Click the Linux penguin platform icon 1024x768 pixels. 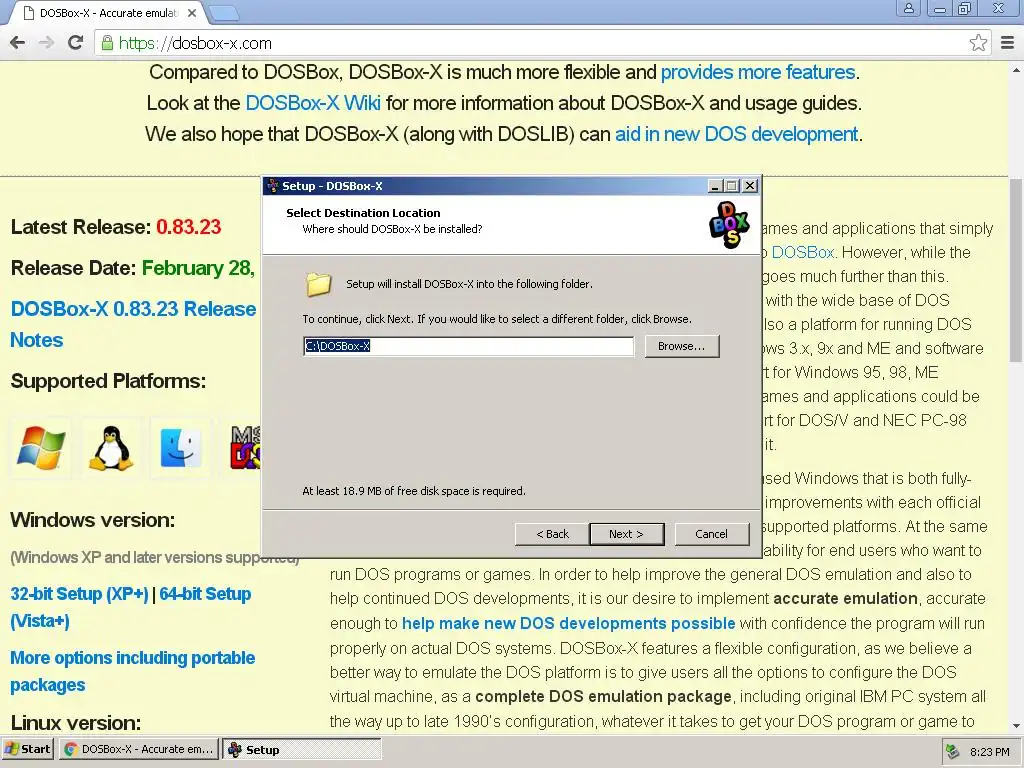point(111,448)
